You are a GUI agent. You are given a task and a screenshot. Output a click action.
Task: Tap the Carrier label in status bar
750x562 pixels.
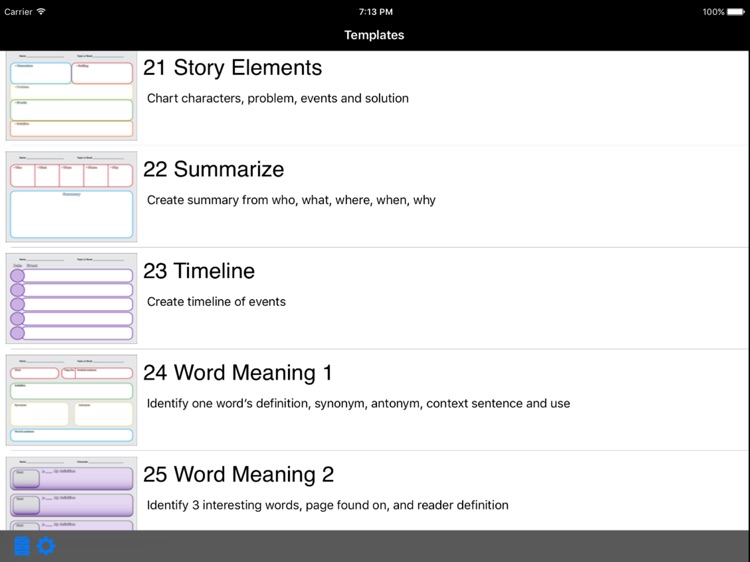pyautogui.click(x=18, y=11)
